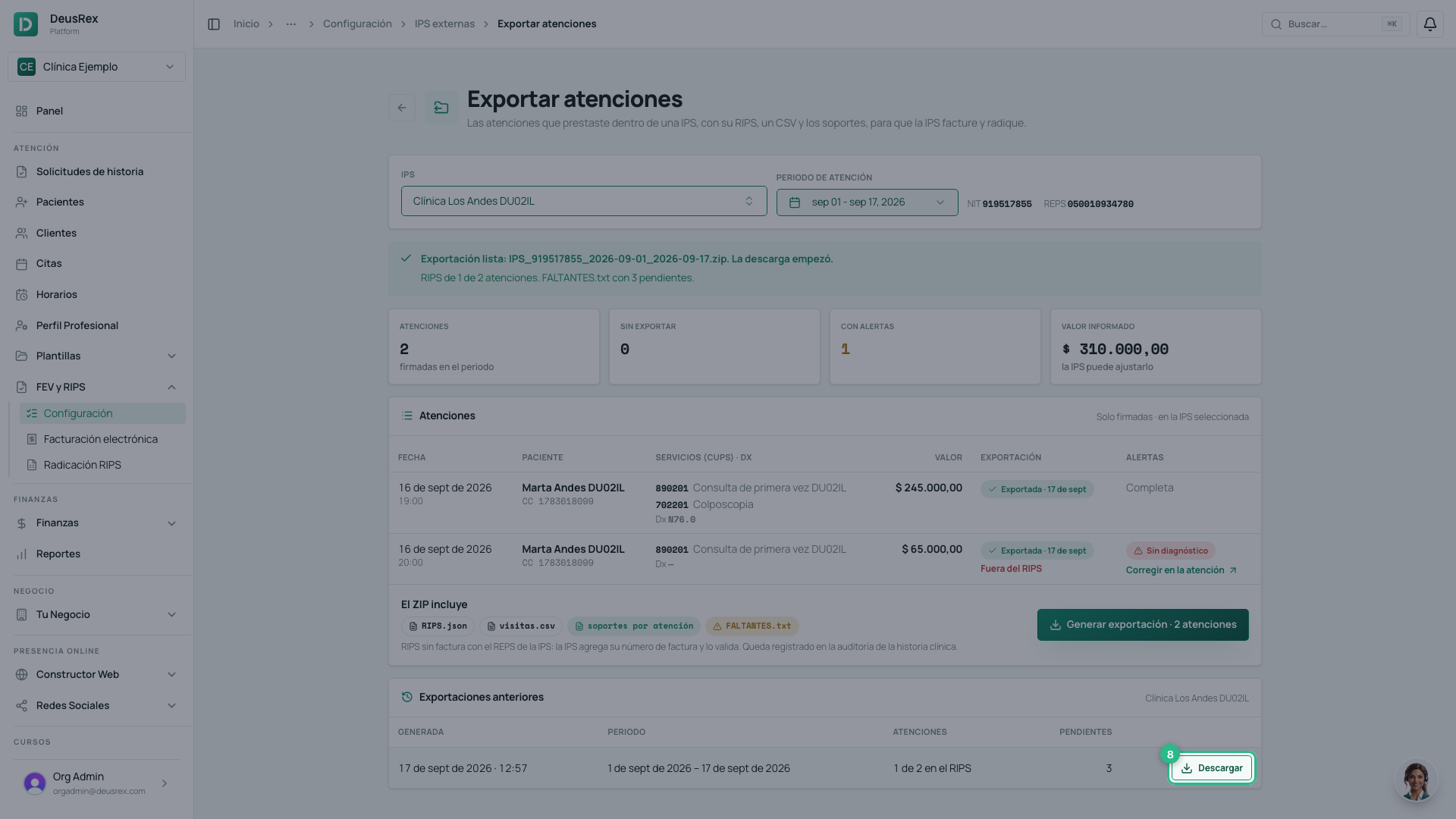The image size is (1456, 819).
Task: Go to Pacientes
Action: point(96,202)
